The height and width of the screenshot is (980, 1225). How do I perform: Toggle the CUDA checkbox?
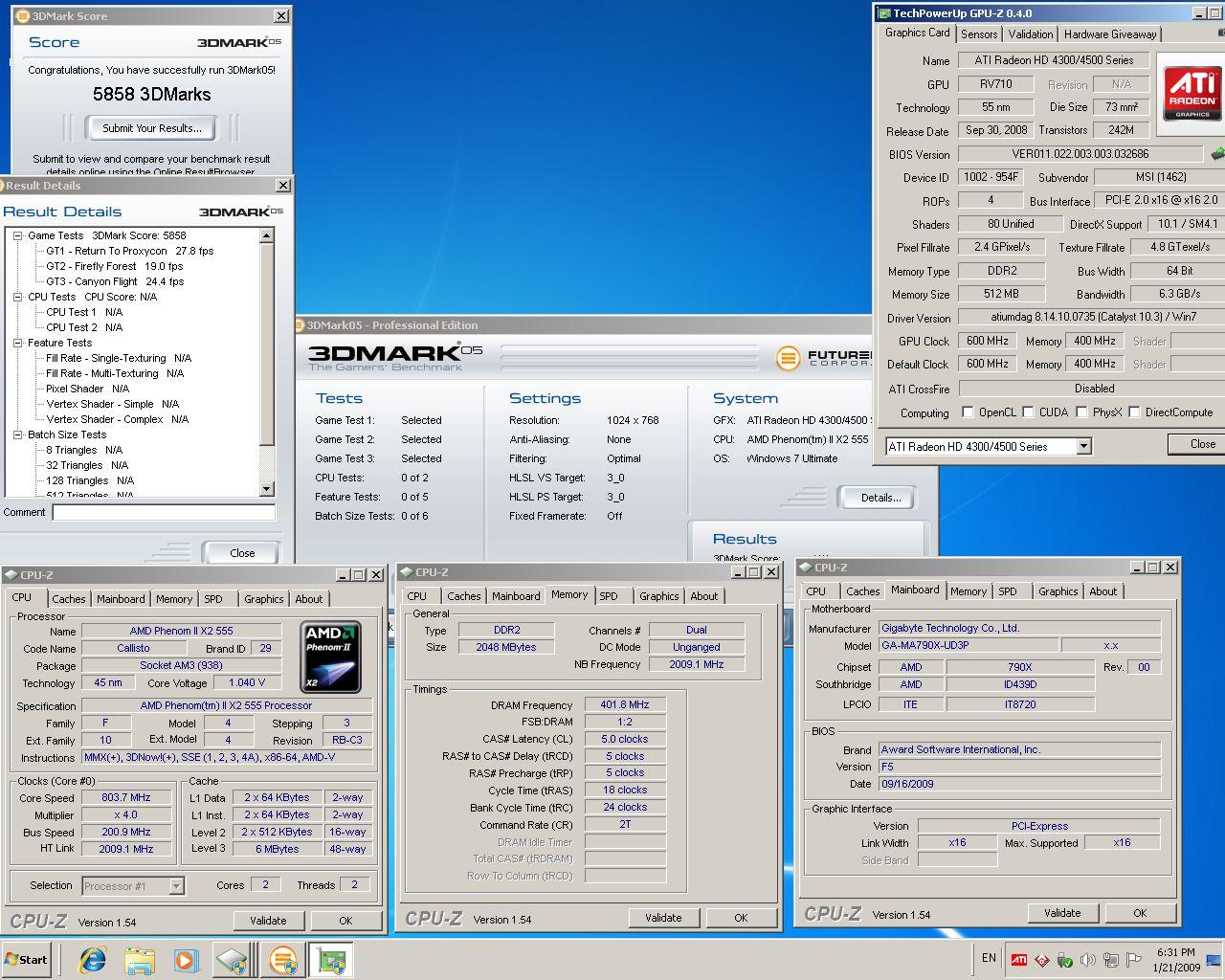click(1029, 412)
